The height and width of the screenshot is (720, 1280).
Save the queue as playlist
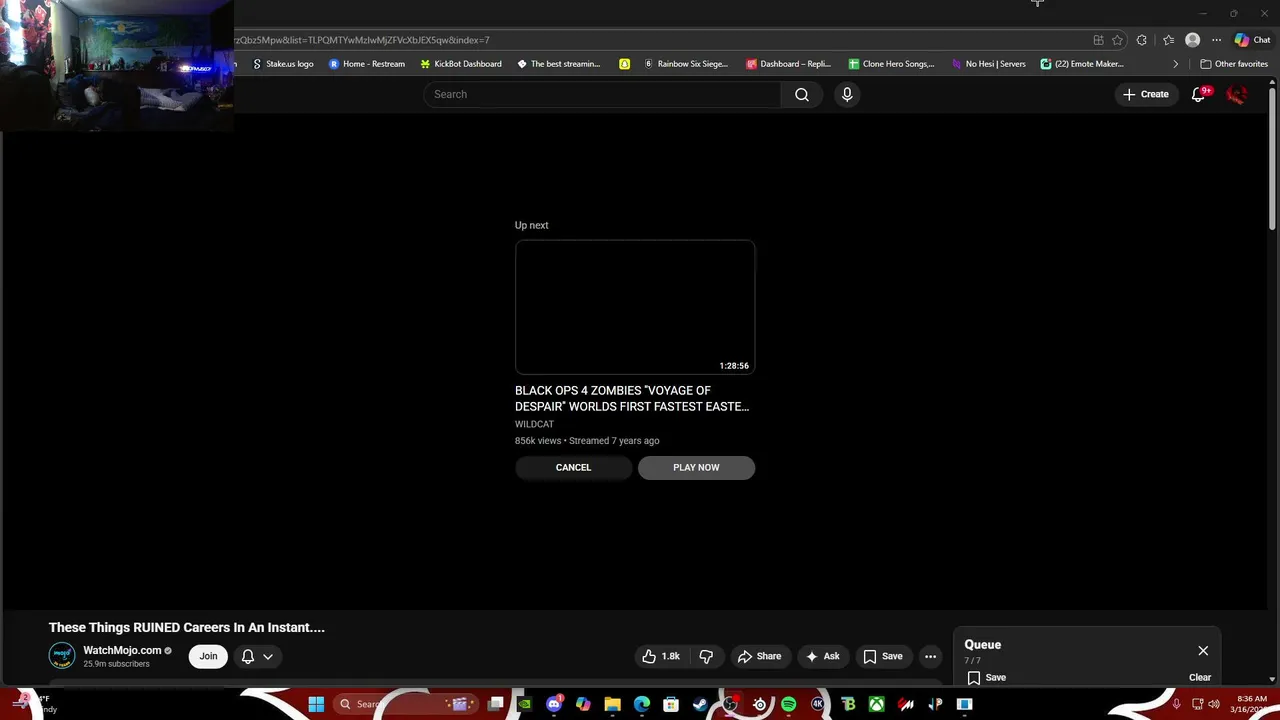[x=986, y=677]
